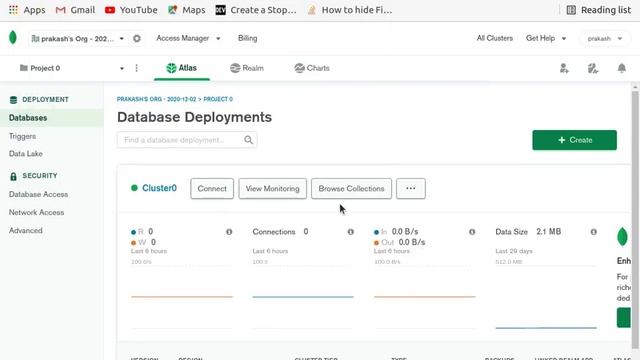This screenshot has height=360, width=640.
Task: Open the Billing page
Action: coord(248,38)
